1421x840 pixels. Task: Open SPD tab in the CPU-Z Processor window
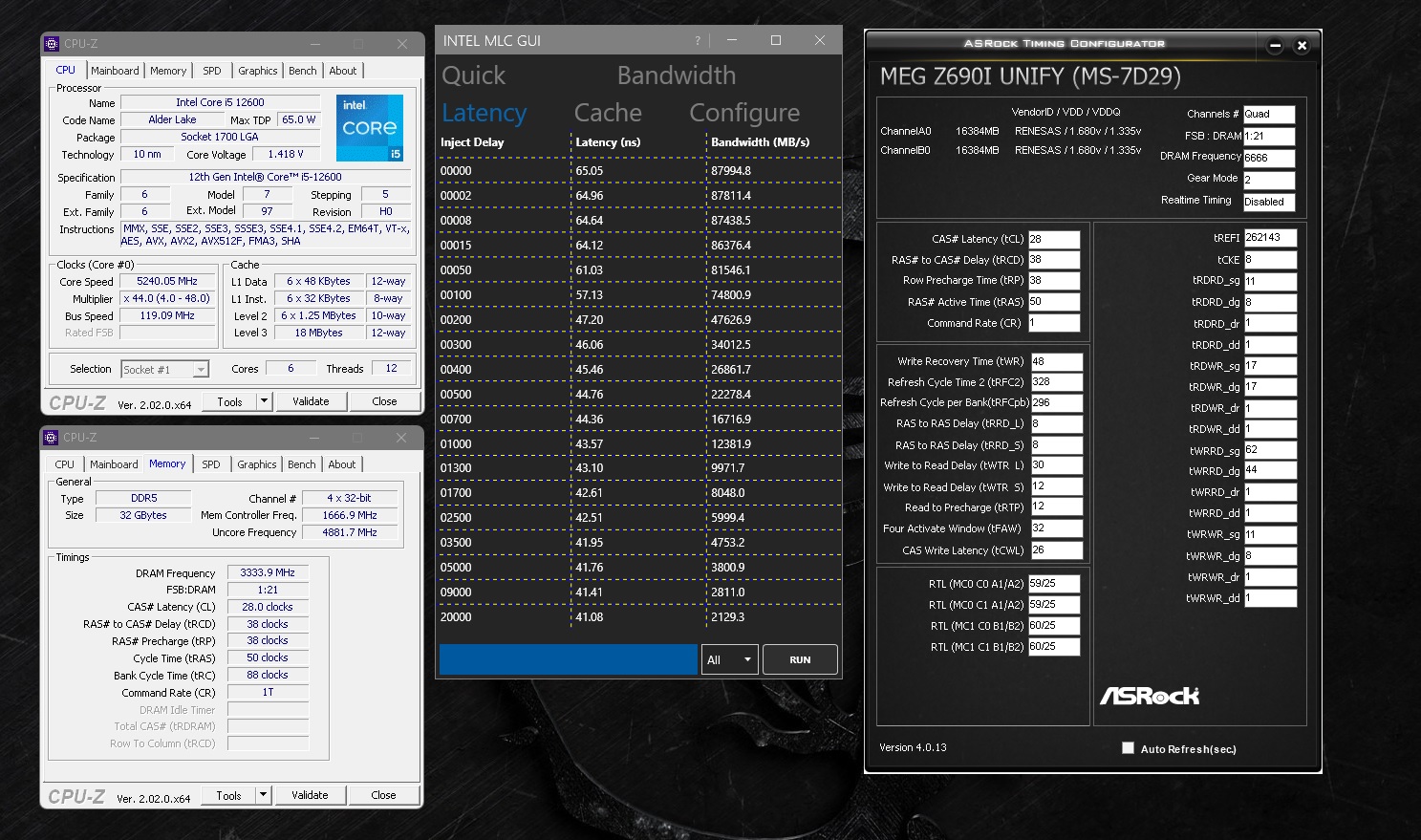[212, 71]
